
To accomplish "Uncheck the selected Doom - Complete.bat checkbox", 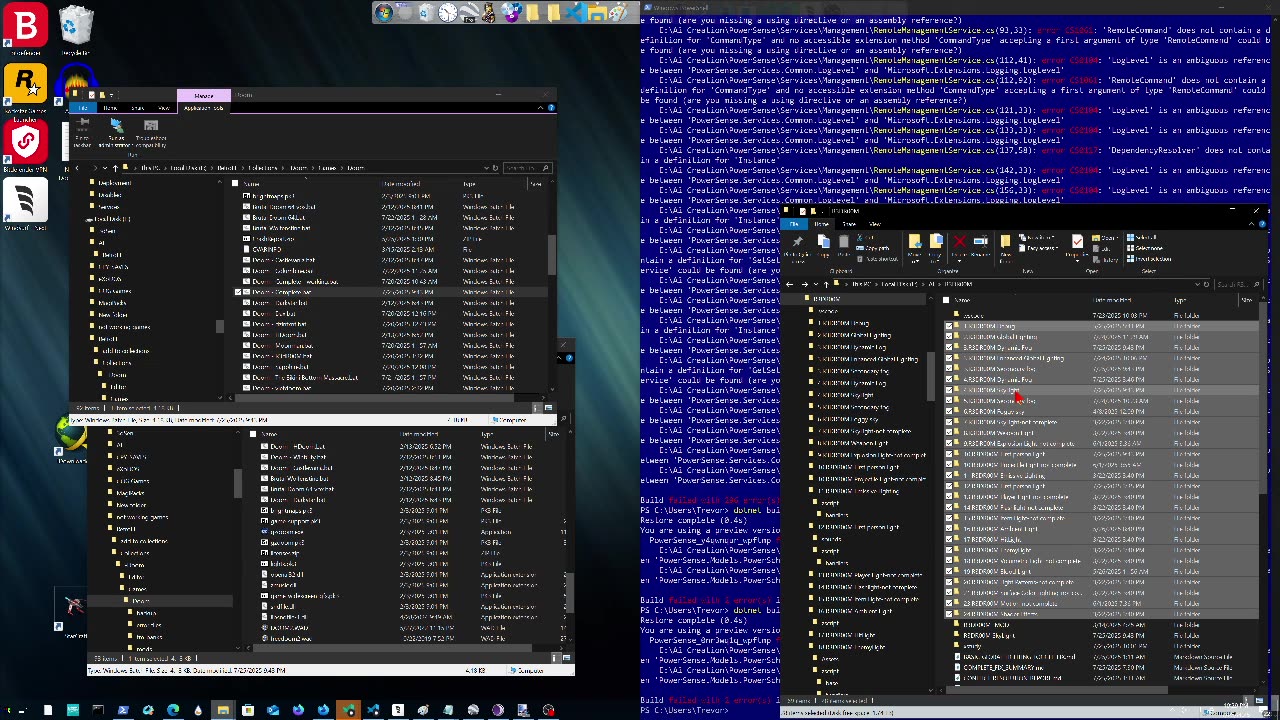I will tap(238, 292).
